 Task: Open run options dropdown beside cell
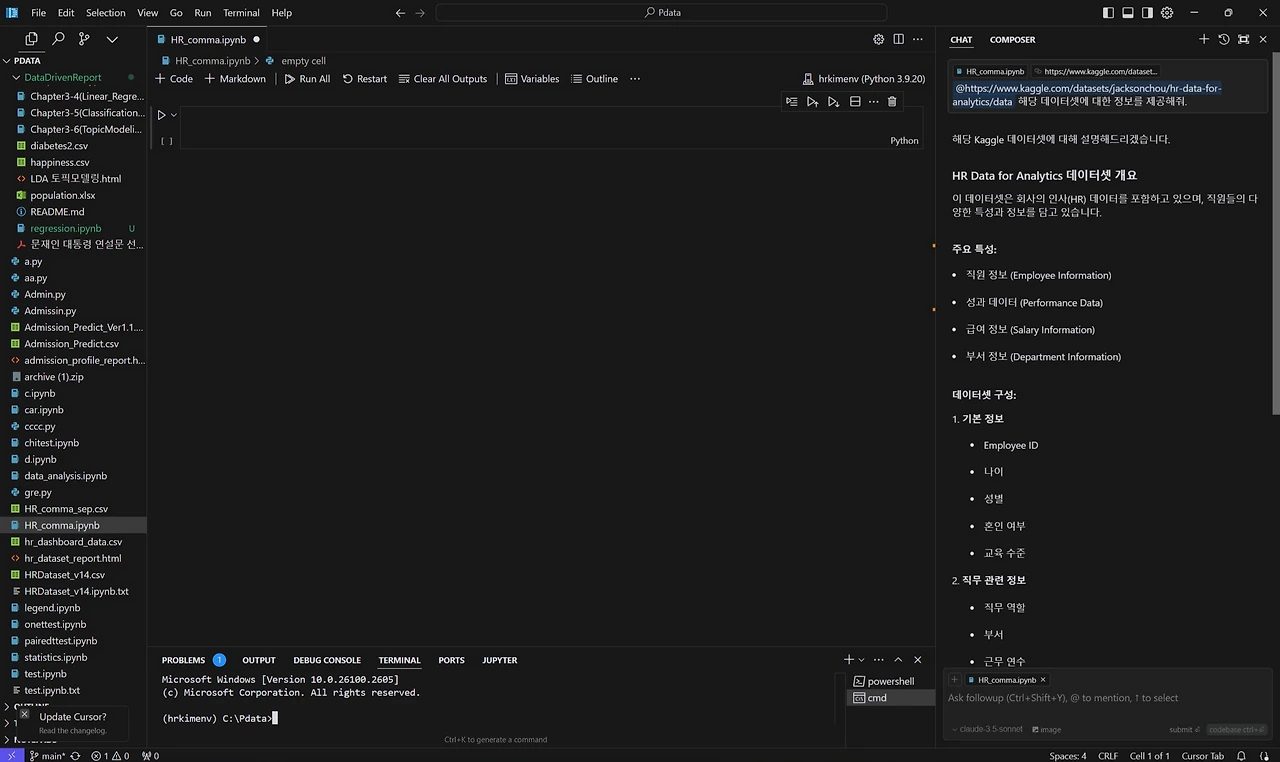tap(174, 115)
